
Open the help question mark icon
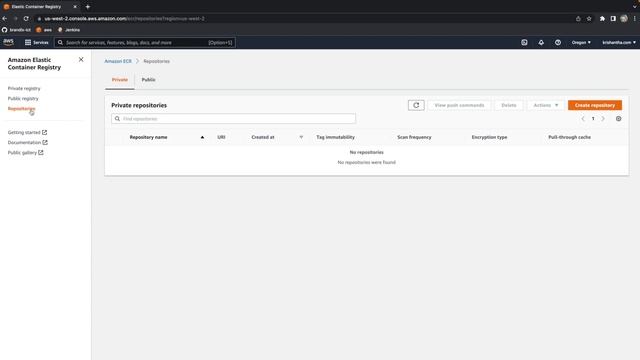[x=558, y=42]
